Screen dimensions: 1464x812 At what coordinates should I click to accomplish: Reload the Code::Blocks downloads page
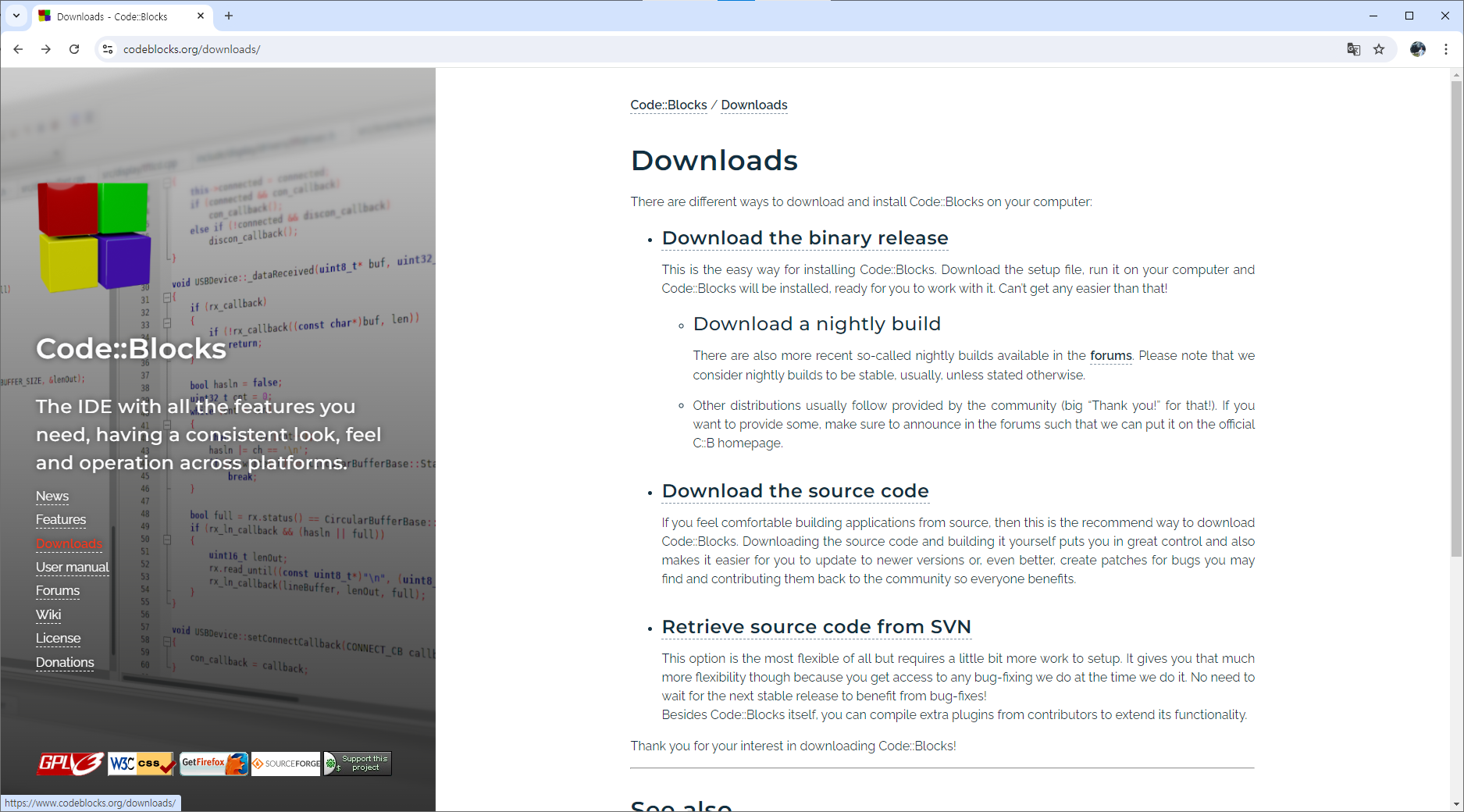point(74,49)
